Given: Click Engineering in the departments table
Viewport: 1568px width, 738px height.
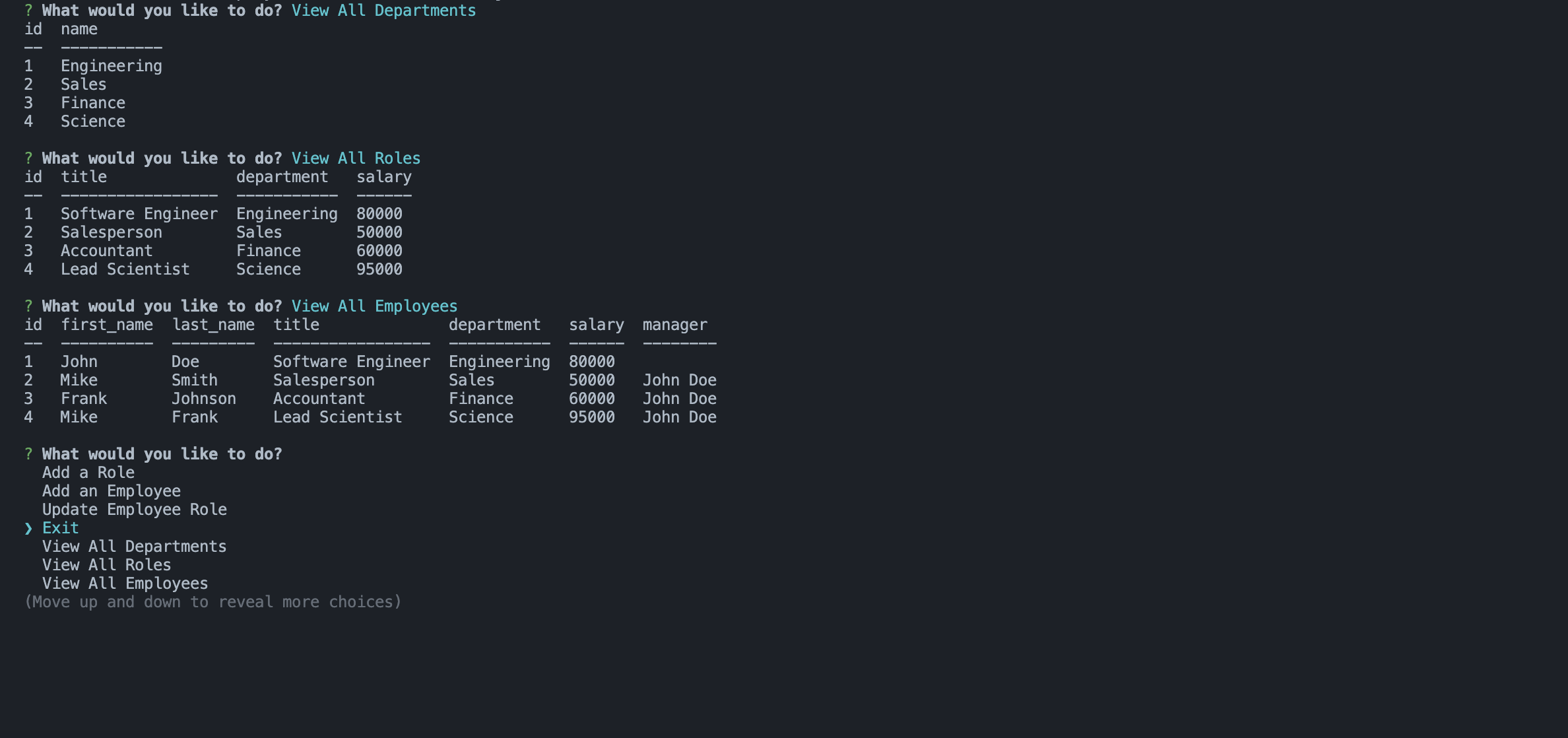Looking at the screenshot, I should point(111,66).
